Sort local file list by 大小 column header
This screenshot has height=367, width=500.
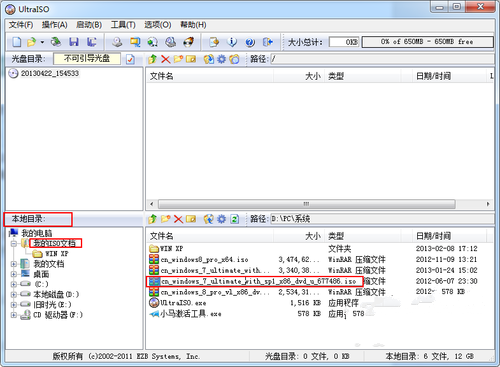(x=299, y=236)
